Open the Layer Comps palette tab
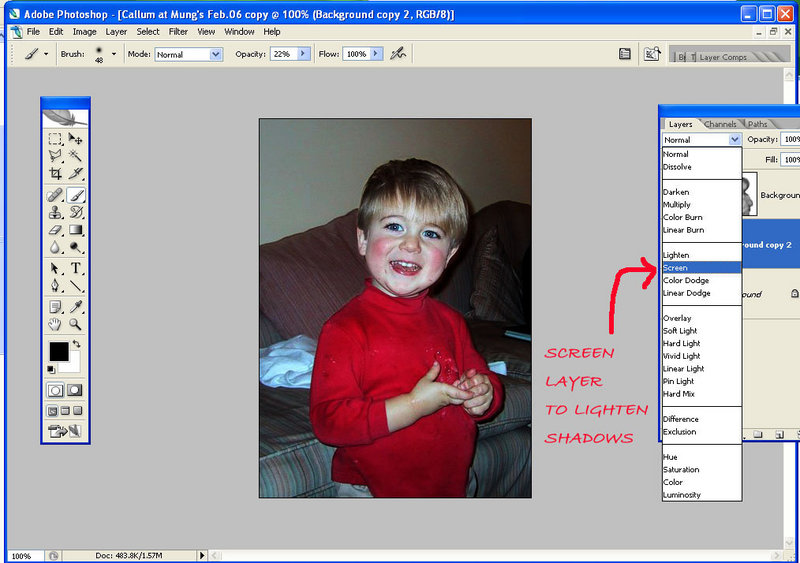Viewport: 800px width, 563px height. pos(723,57)
